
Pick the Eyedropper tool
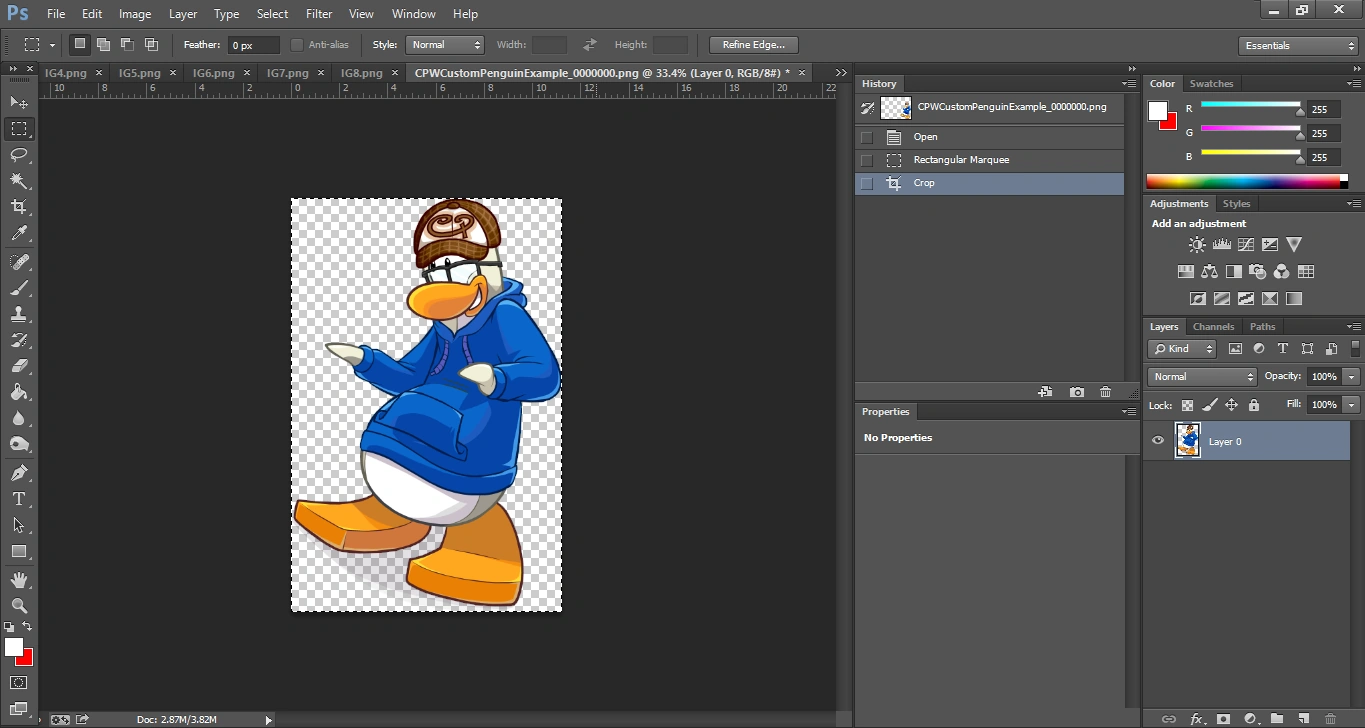19,234
